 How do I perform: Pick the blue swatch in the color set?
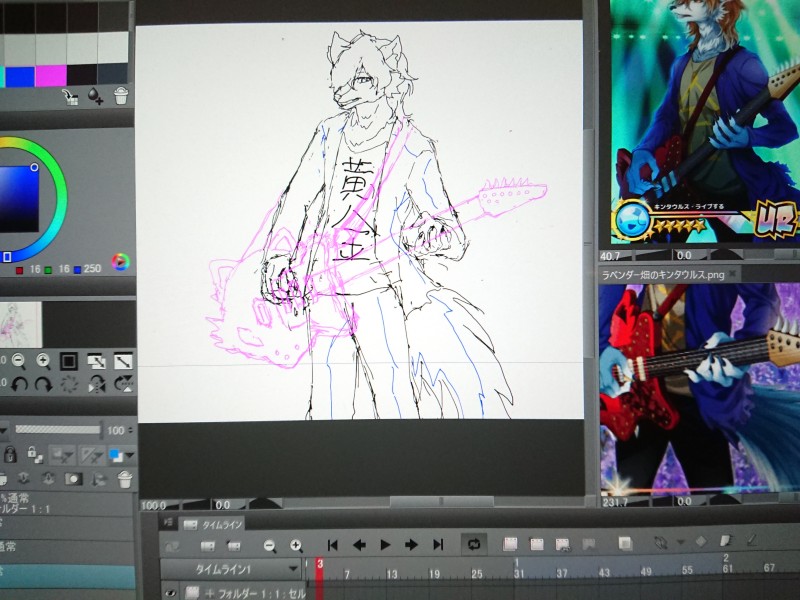coord(20,76)
